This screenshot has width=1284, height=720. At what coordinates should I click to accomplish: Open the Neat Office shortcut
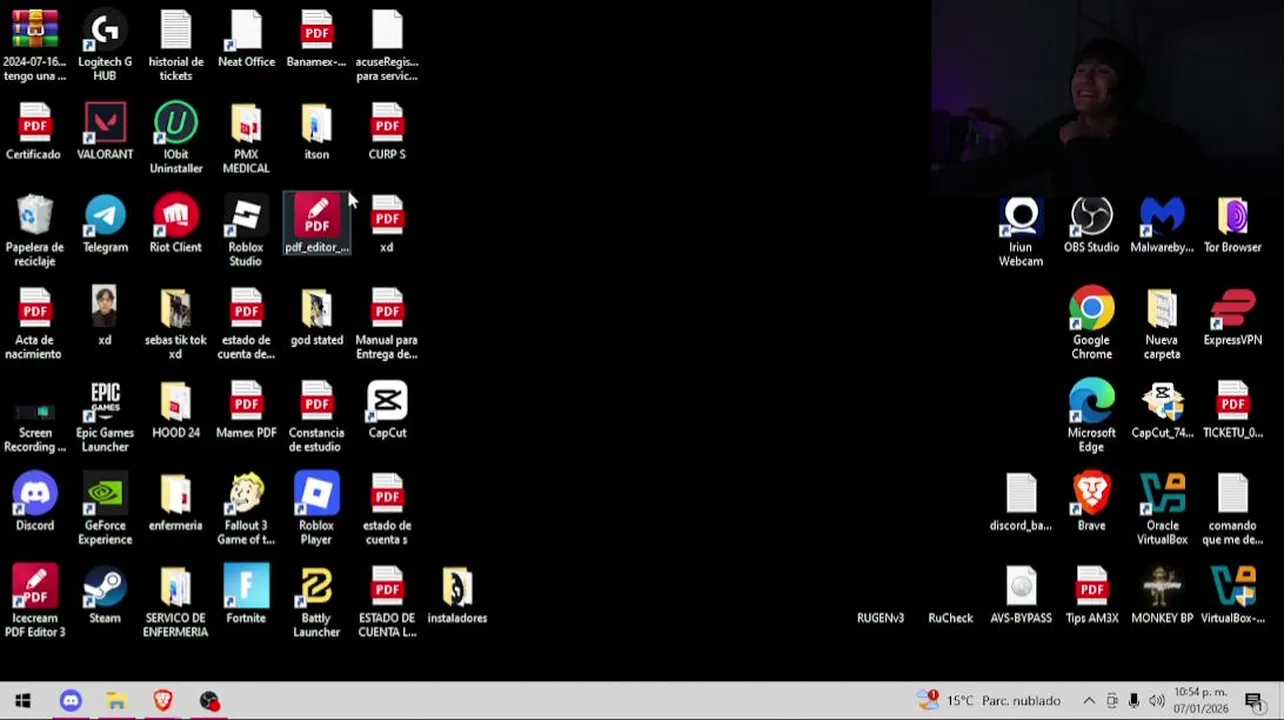(x=246, y=39)
